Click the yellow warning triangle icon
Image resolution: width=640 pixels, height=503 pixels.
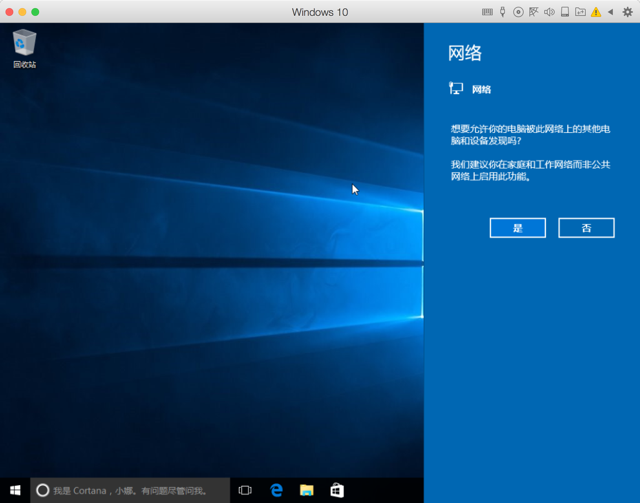[596, 12]
